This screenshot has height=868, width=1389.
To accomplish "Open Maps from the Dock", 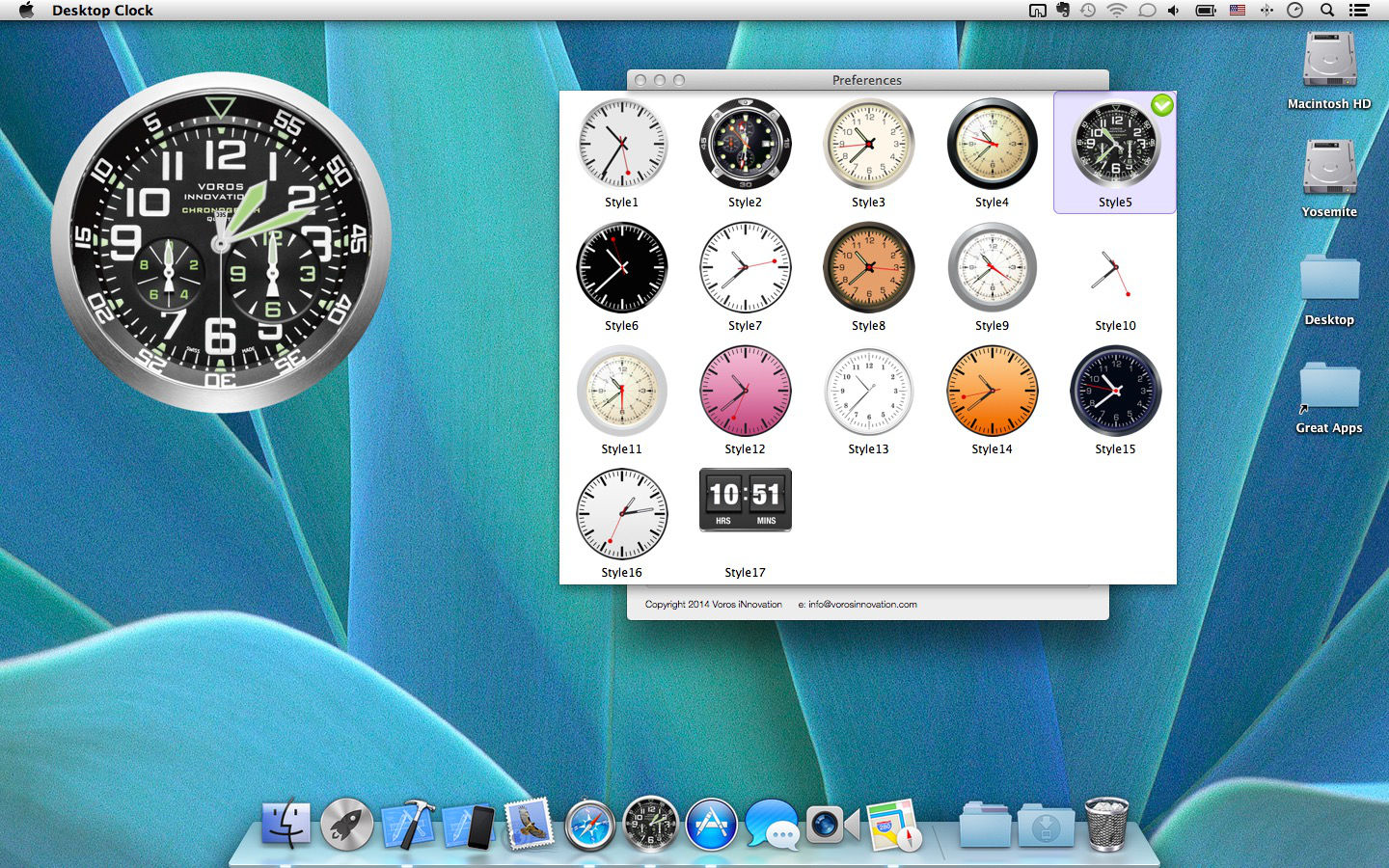I will point(894,826).
